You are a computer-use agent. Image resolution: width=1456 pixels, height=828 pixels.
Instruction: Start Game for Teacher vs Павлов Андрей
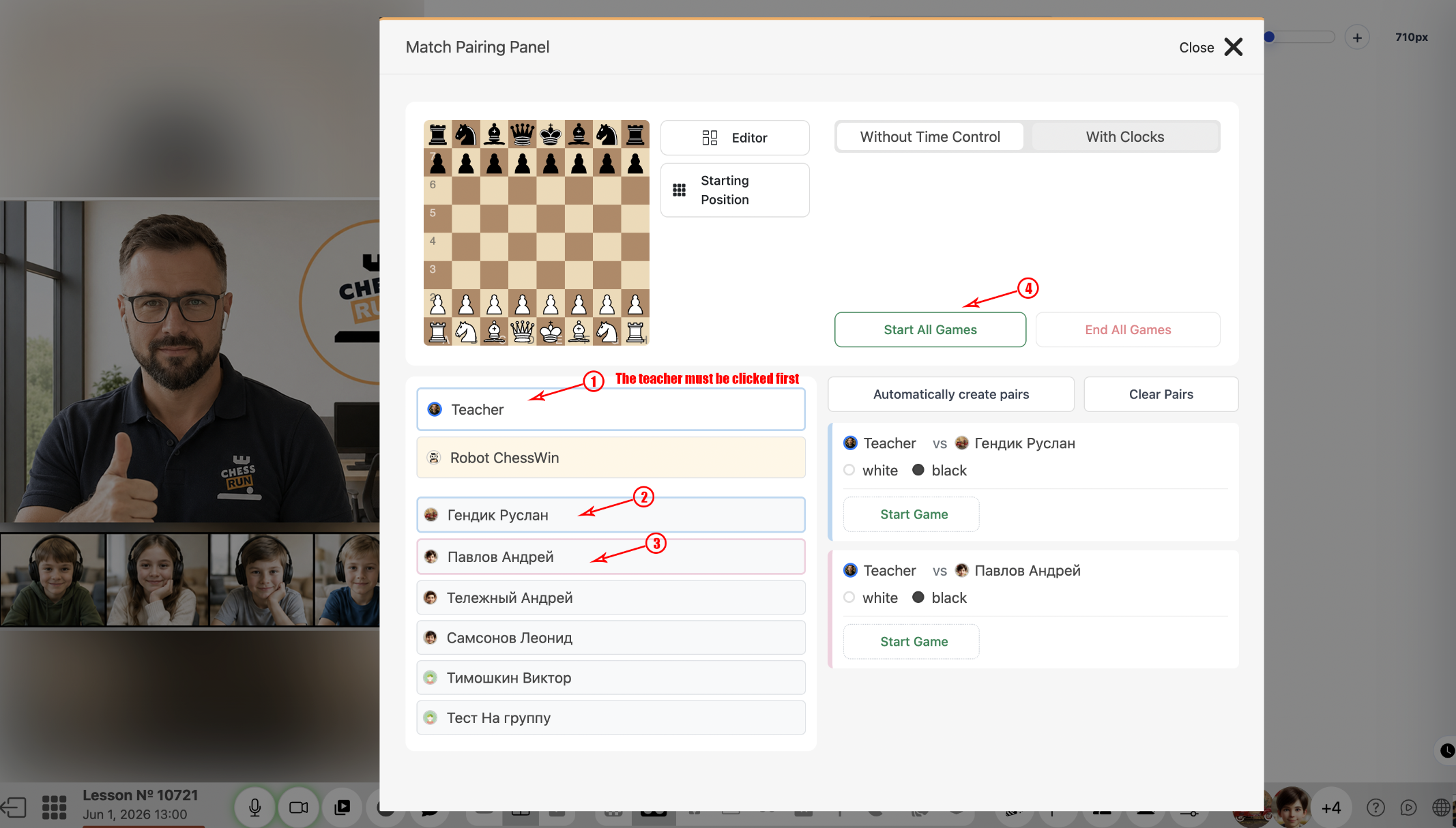tap(912, 642)
